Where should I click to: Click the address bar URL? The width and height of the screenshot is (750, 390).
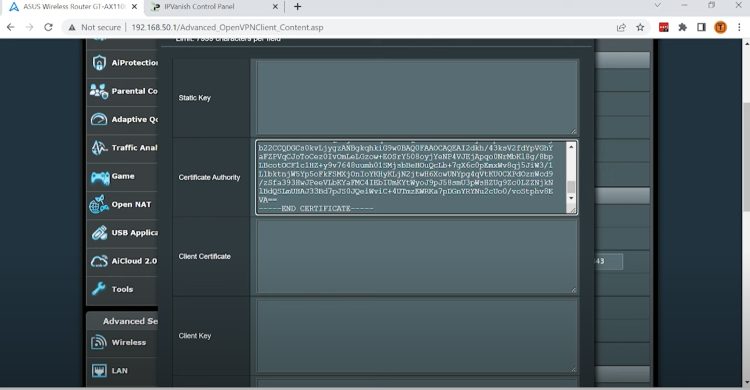point(227,27)
